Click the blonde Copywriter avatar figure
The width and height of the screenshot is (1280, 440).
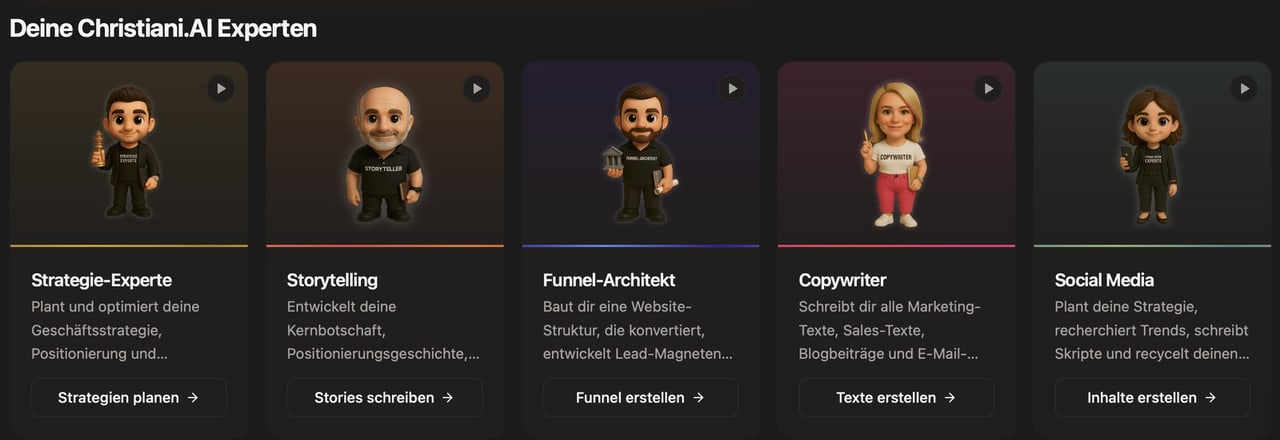click(x=894, y=154)
